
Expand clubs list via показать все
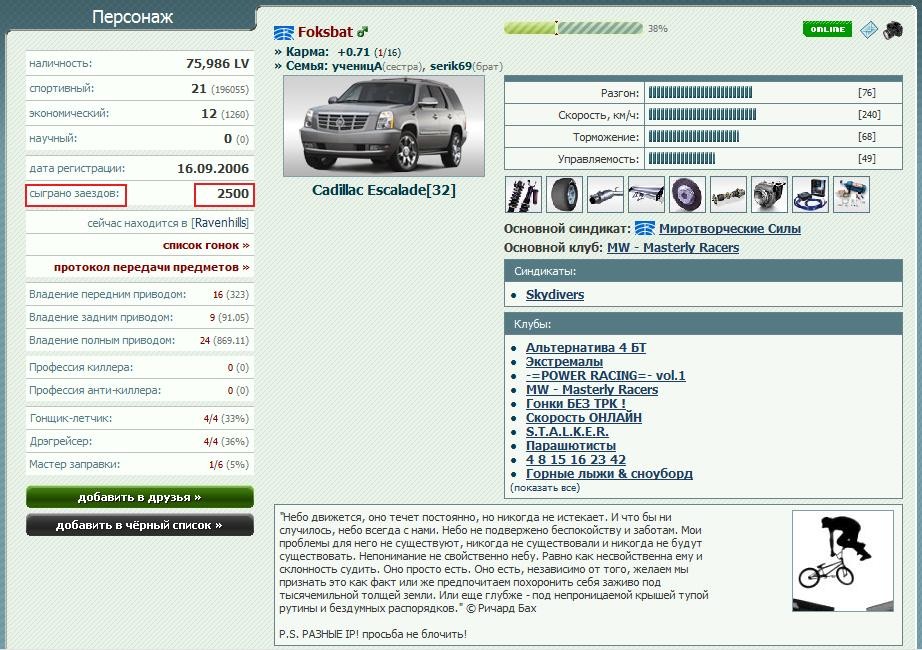[x=545, y=488]
